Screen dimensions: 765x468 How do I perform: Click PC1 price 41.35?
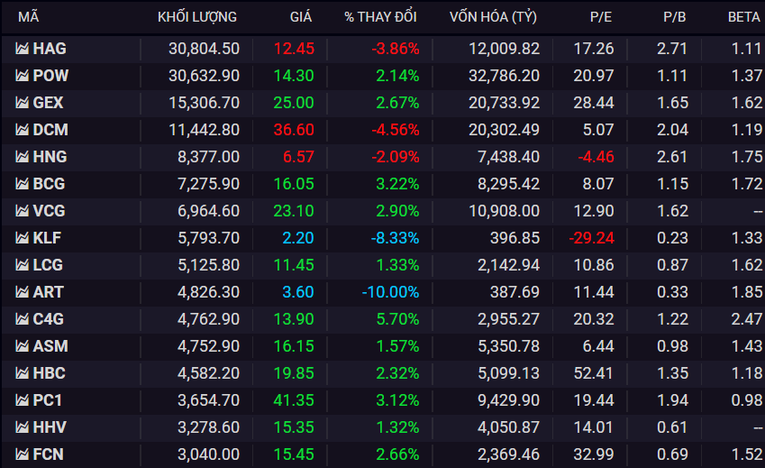coord(294,400)
